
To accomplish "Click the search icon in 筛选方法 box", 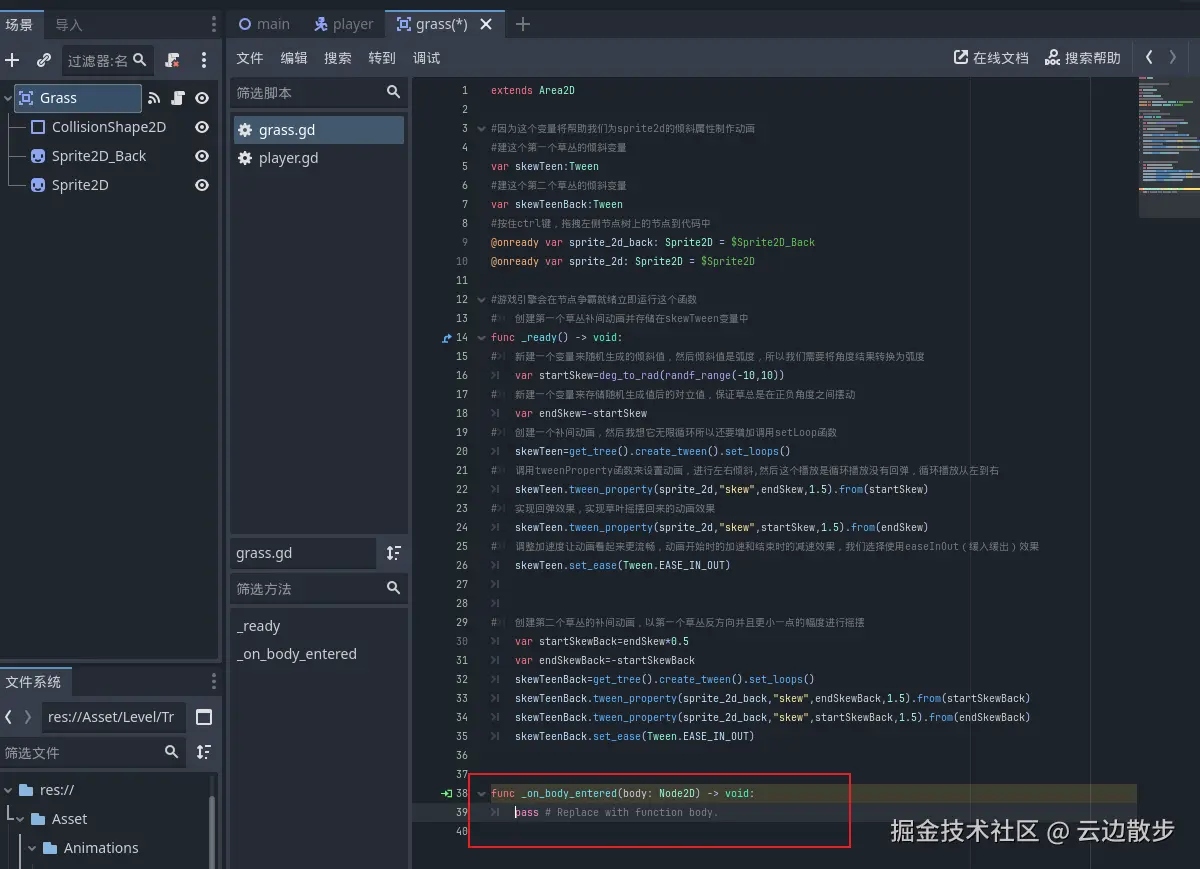I will tap(393, 588).
